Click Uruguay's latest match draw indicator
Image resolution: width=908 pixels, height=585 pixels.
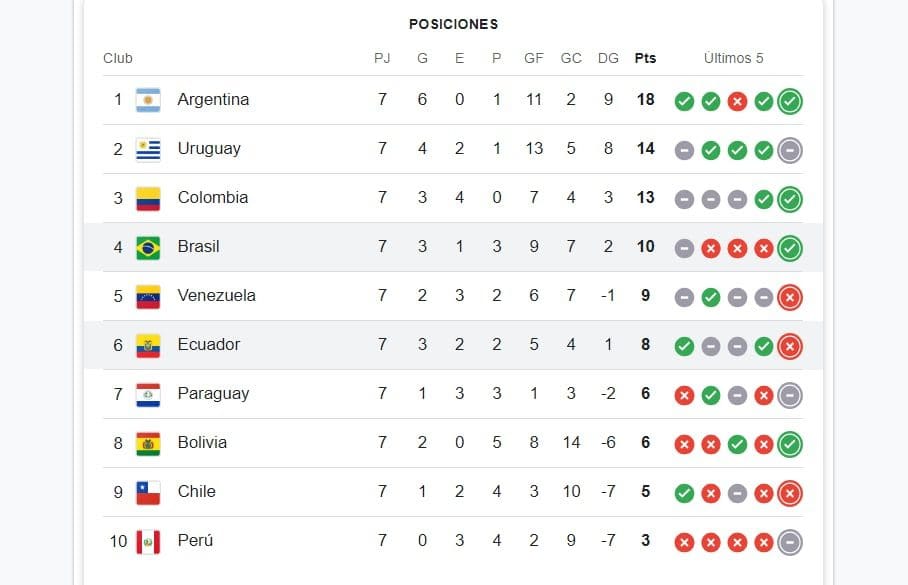pyautogui.click(x=790, y=150)
